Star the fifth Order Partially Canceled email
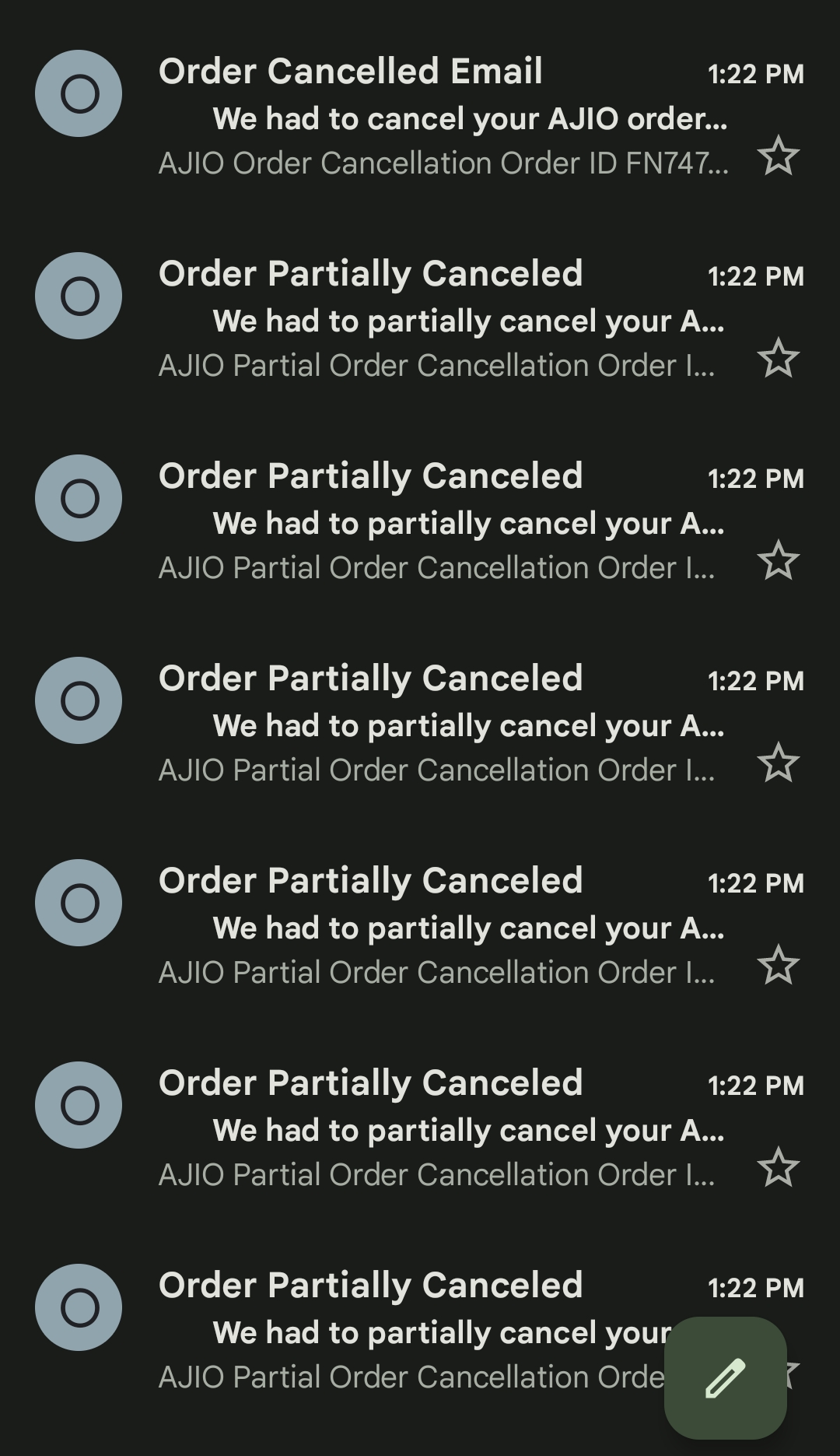The width and height of the screenshot is (840, 1456). [x=778, y=1167]
